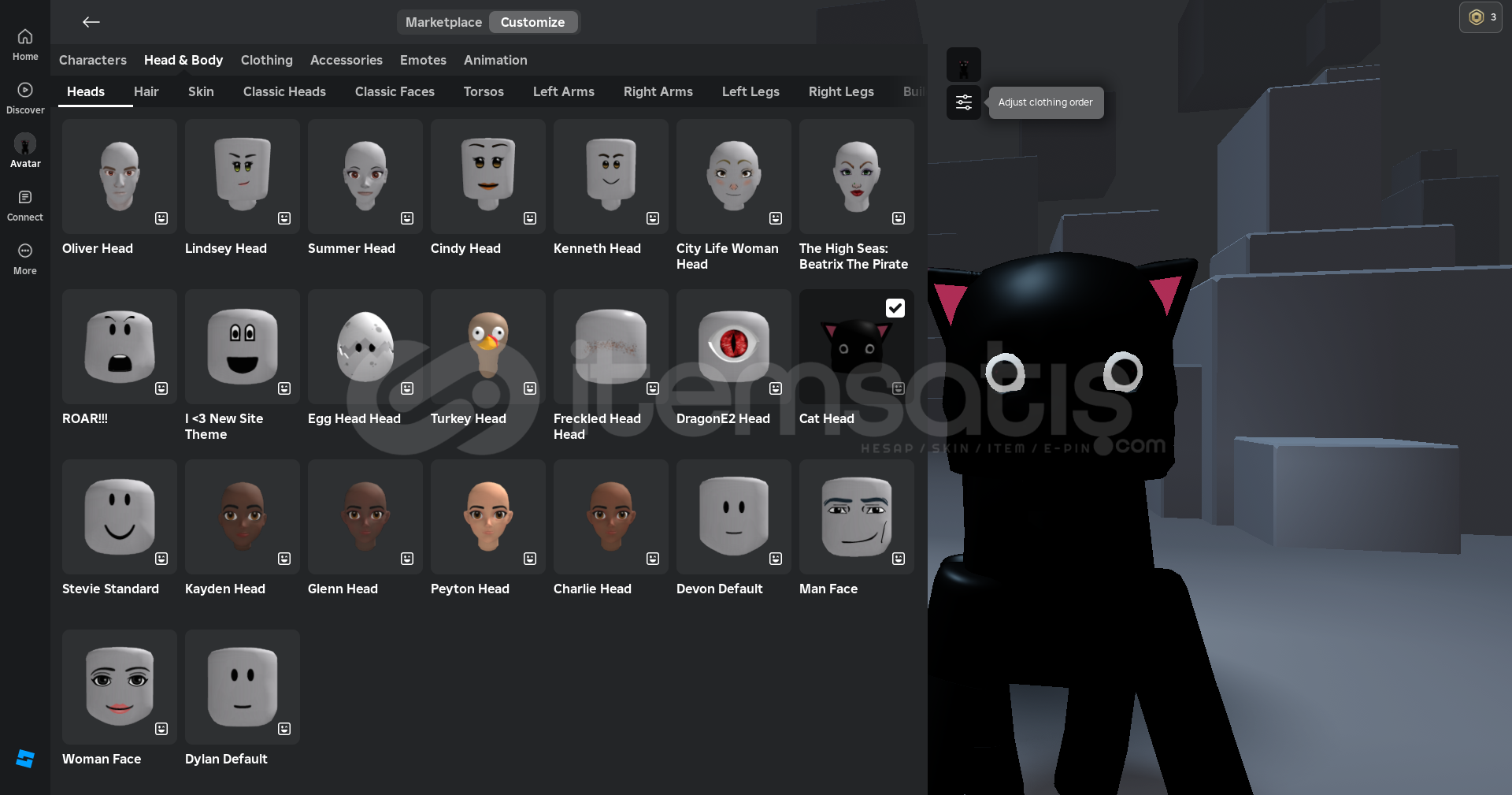The height and width of the screenshot is (795, 1512).
Task: Open the Accessories tab
Action: 346,60
